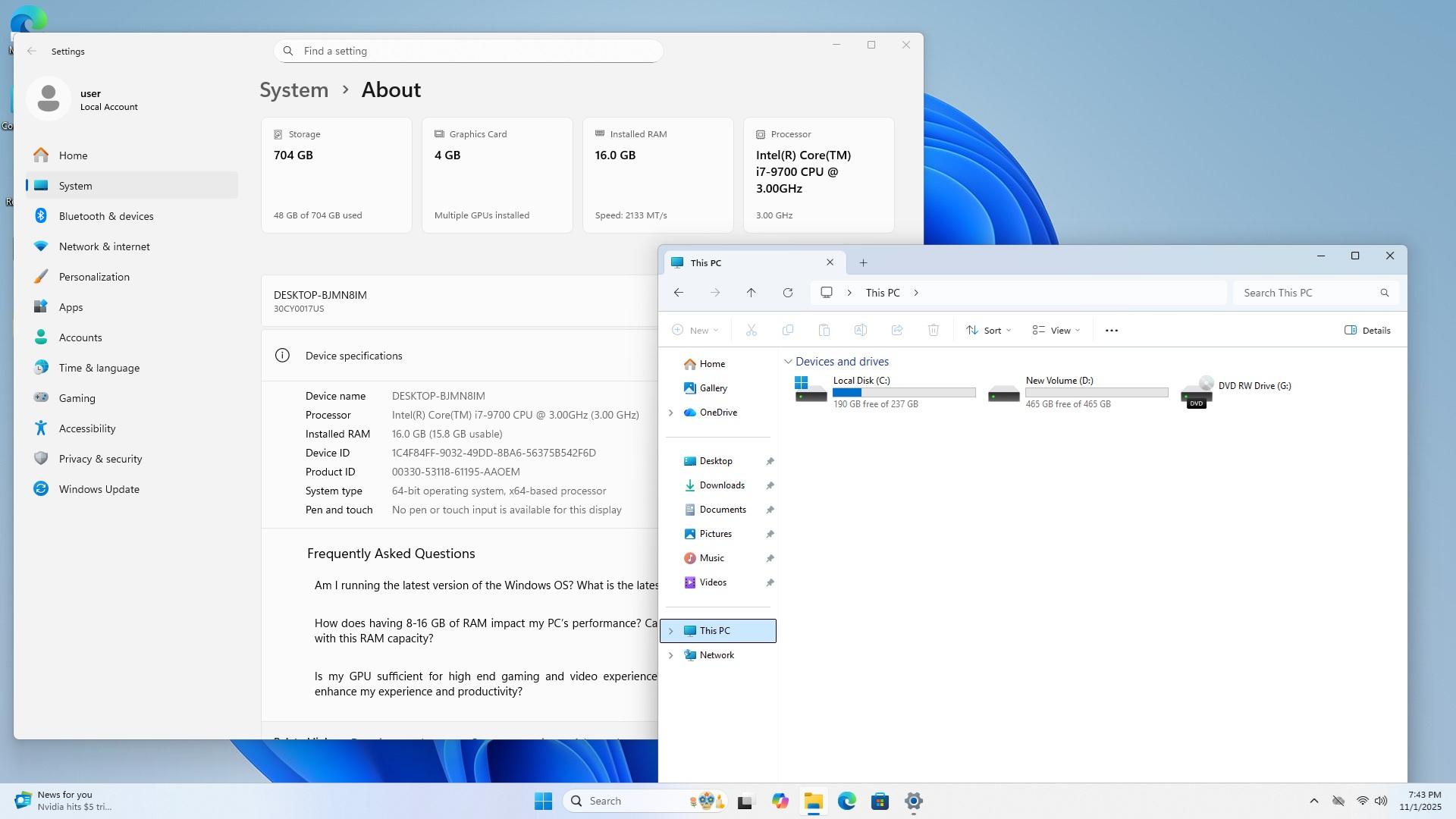
Task: Click the Find a setting search box
Action: 469,51
